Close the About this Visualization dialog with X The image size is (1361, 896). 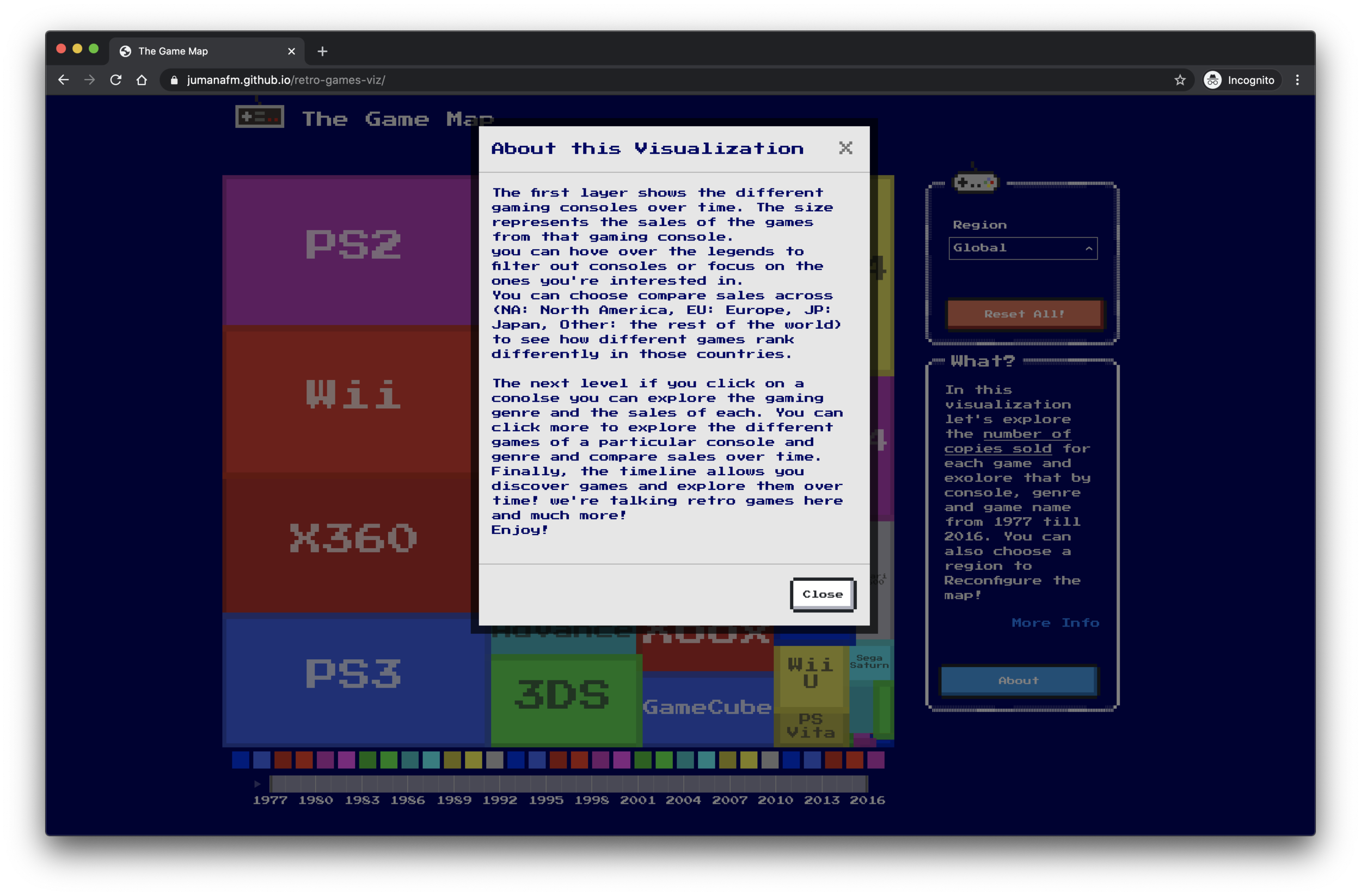845,148
